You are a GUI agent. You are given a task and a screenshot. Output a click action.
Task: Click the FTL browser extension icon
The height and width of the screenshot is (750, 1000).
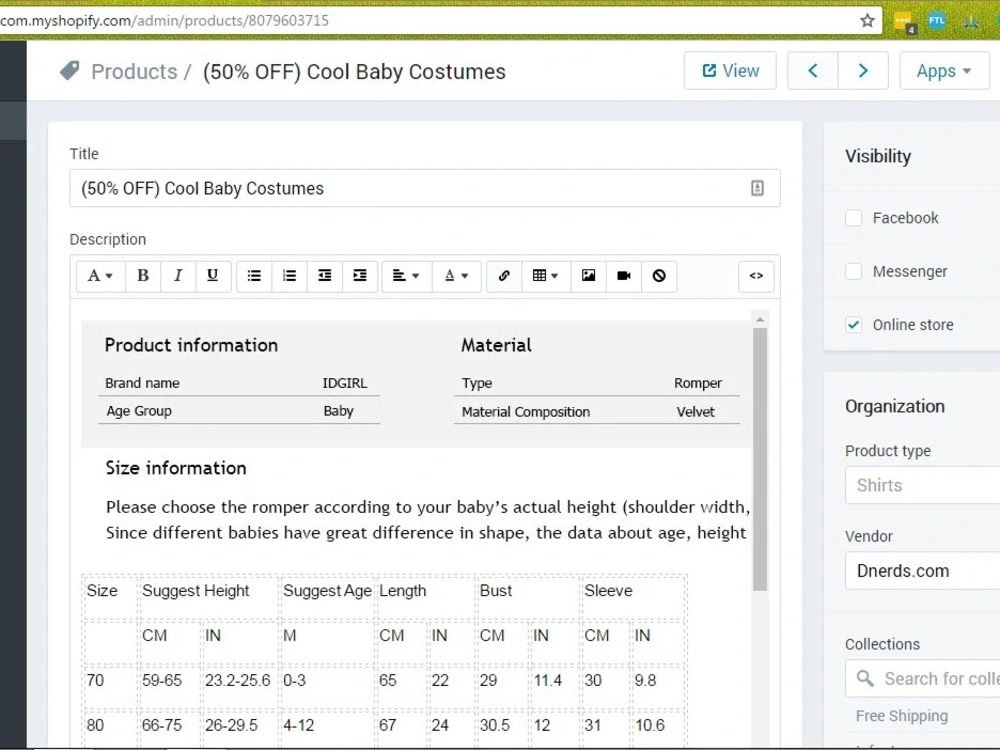(x=937, y=20)
